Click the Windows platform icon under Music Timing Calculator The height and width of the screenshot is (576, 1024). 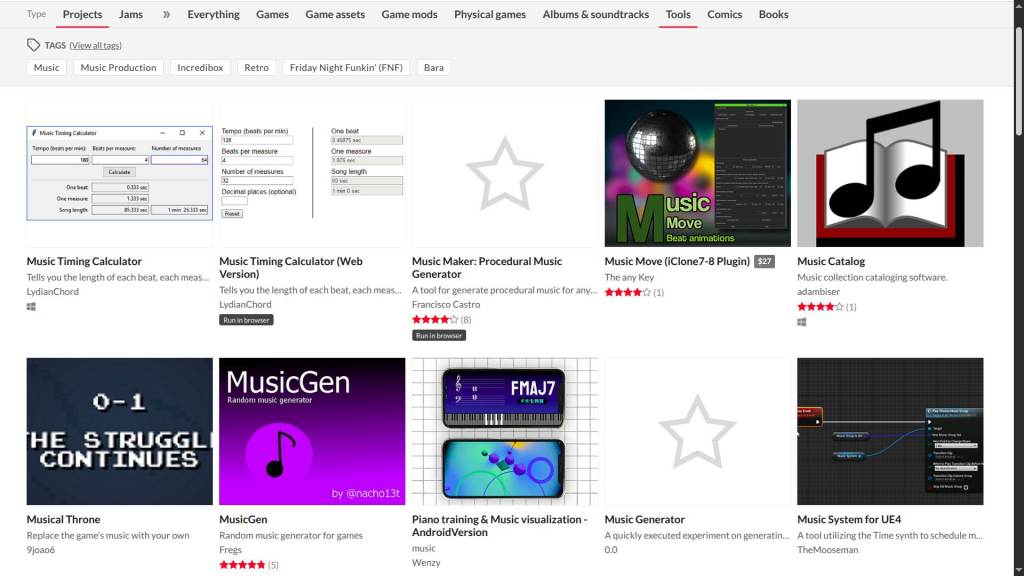(31, 306)
